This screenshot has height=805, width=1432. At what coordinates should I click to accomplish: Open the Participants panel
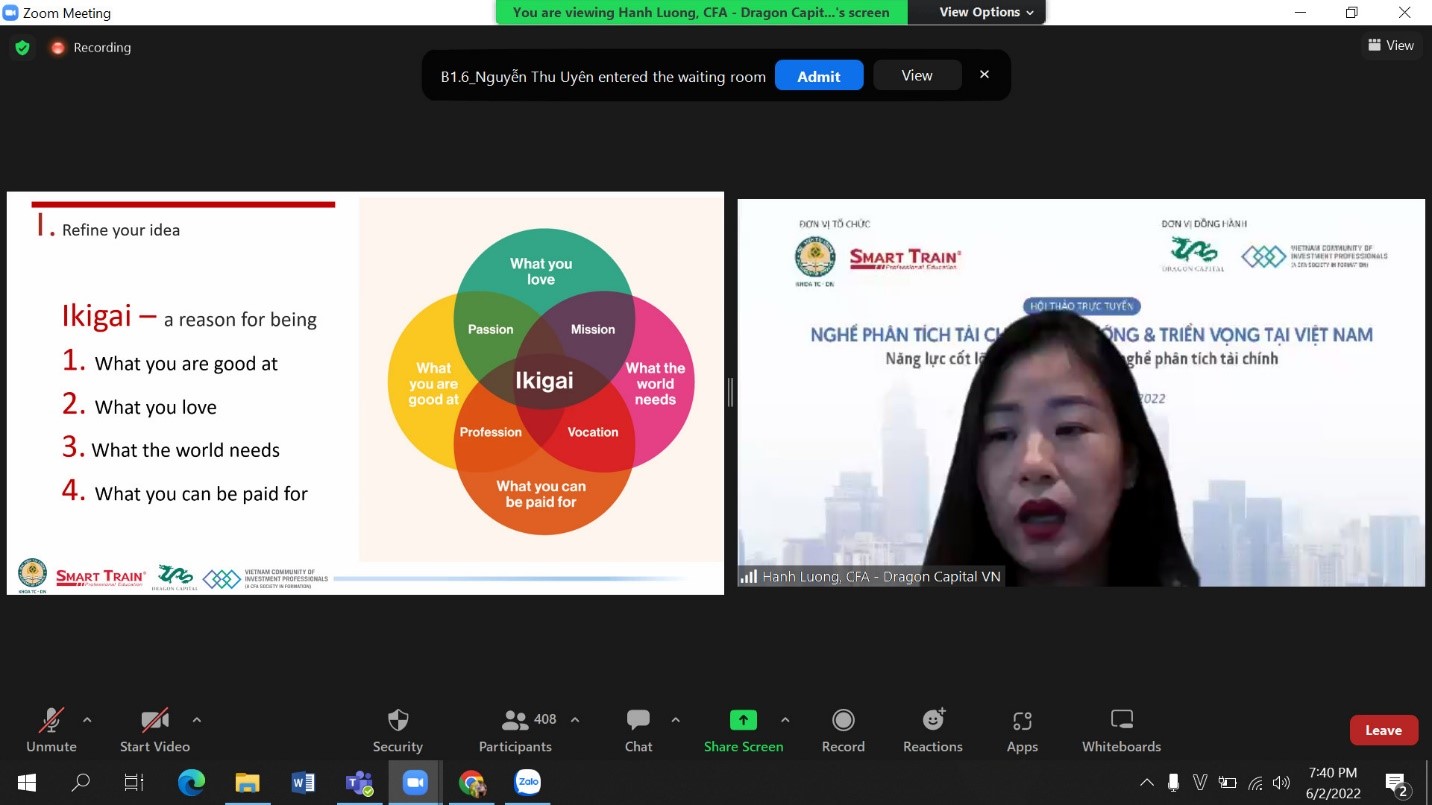(515, 730)
